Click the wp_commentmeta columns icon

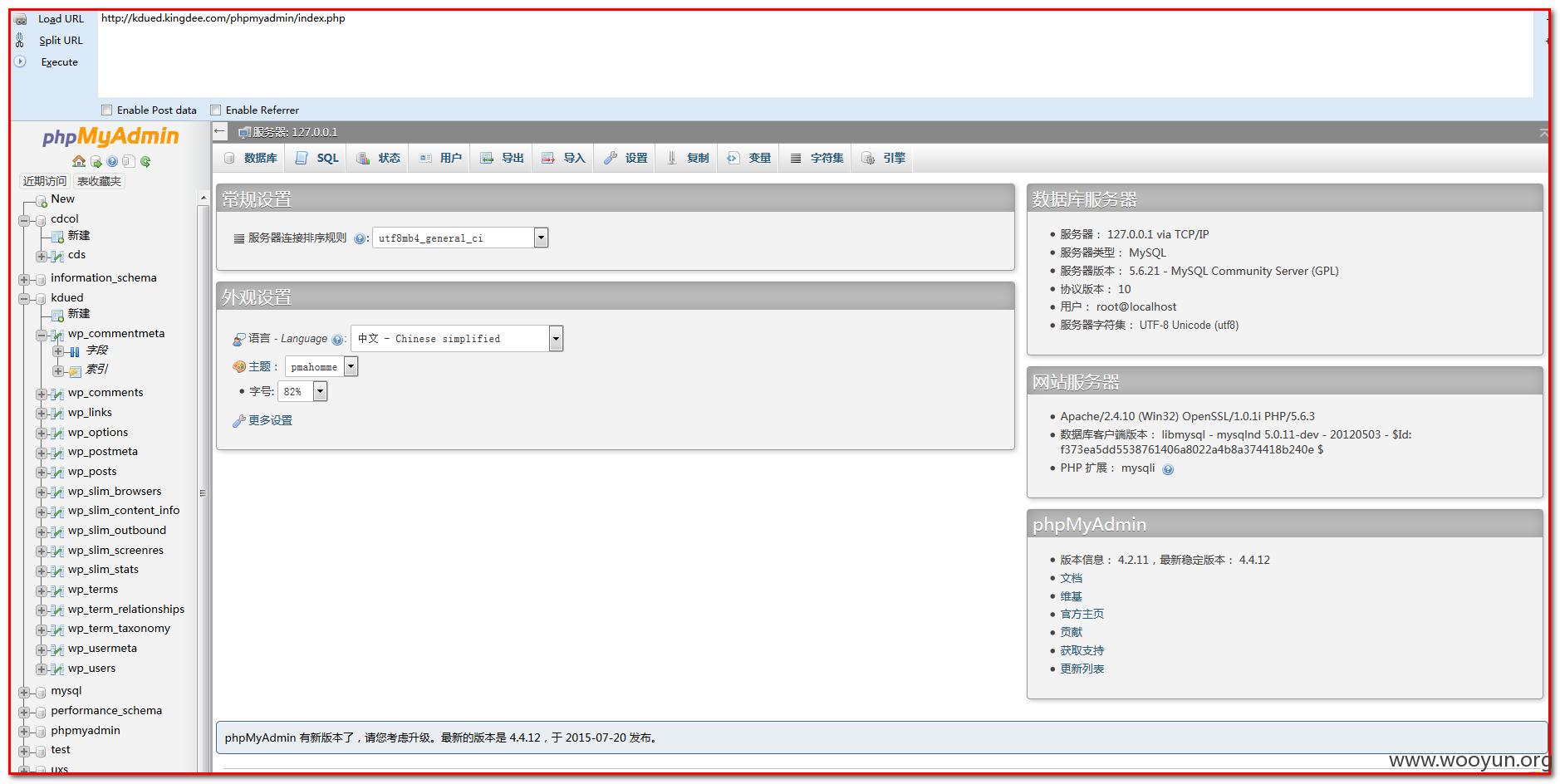coord(75,351)
